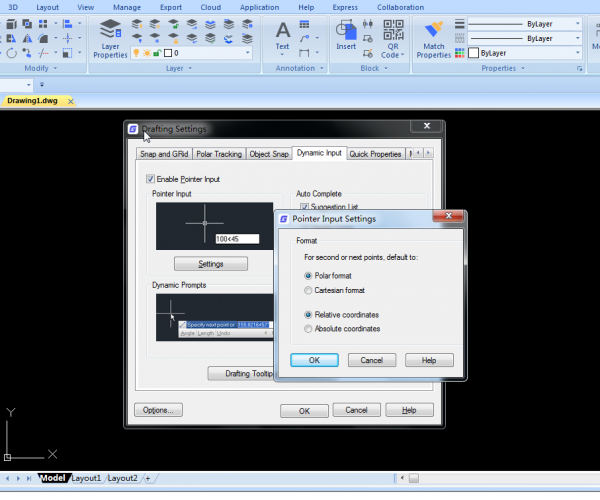Click OK in Pointer Input Settings
The width and height of the screenshot is (600, 500).
coord(314,360)
